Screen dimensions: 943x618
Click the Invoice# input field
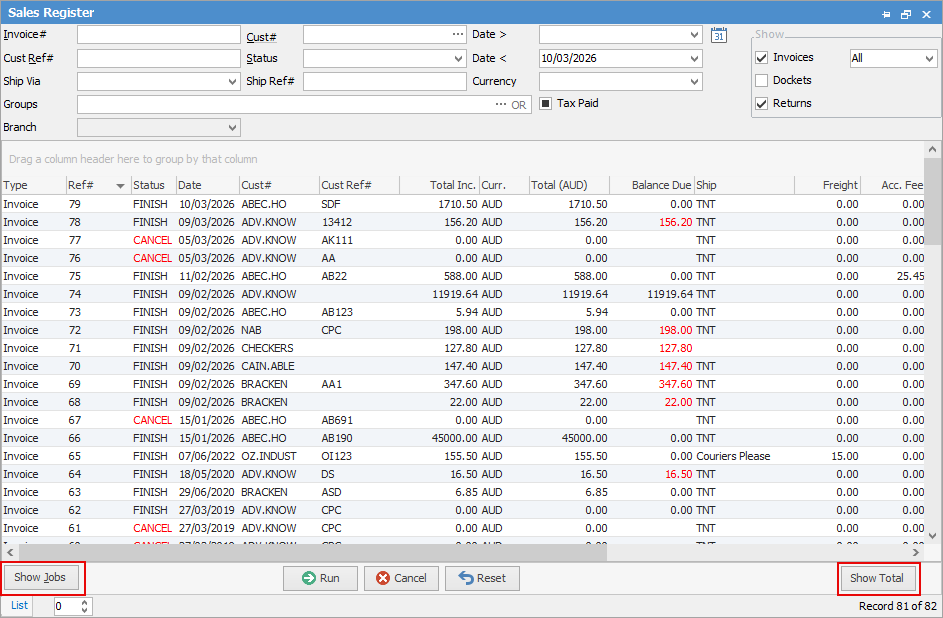tap(158, 35)
